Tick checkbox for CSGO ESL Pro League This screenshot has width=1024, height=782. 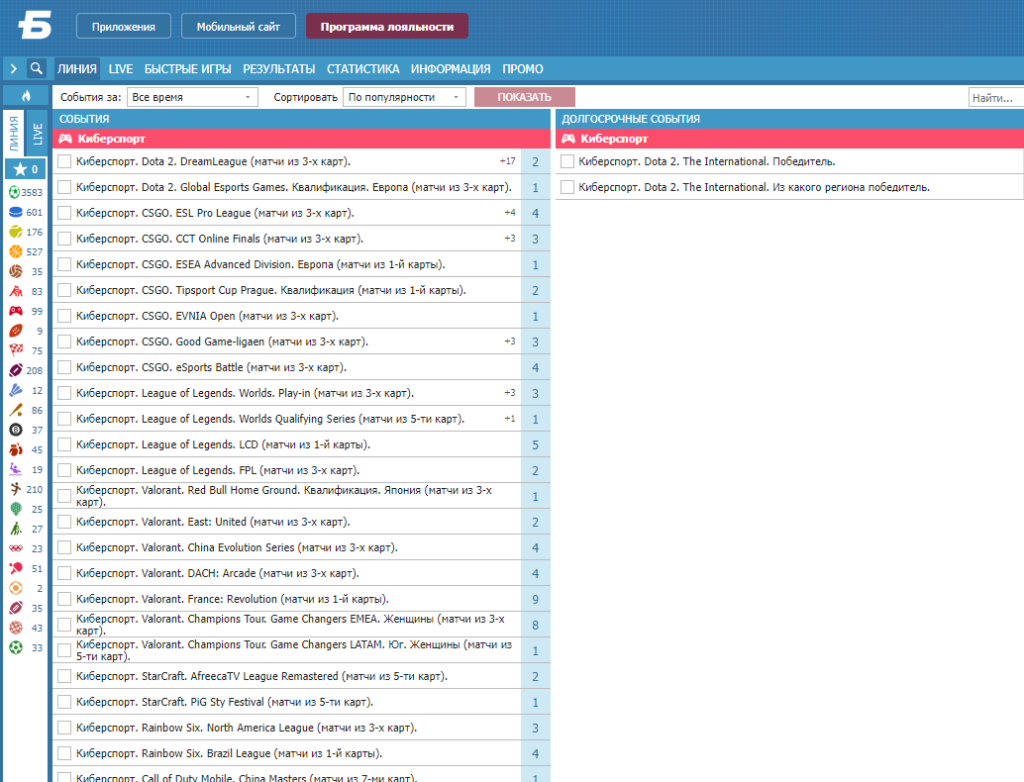coord(64,213)
